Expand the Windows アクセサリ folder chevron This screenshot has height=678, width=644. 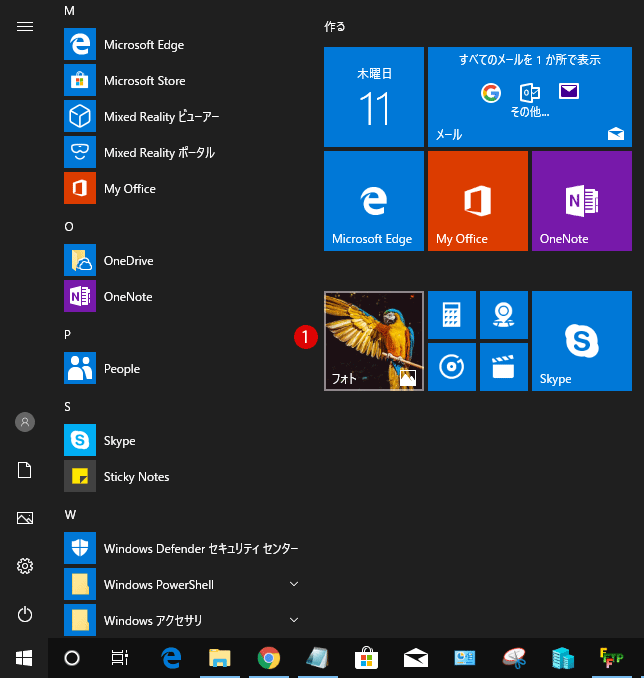294,620
